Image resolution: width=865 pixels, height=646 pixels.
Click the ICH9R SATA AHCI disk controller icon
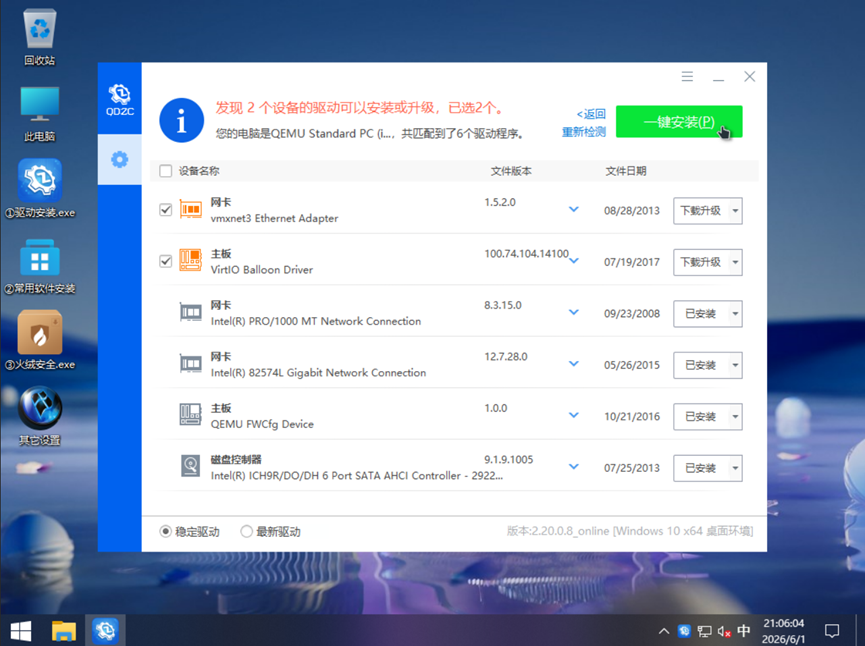(x=190, y=467)
